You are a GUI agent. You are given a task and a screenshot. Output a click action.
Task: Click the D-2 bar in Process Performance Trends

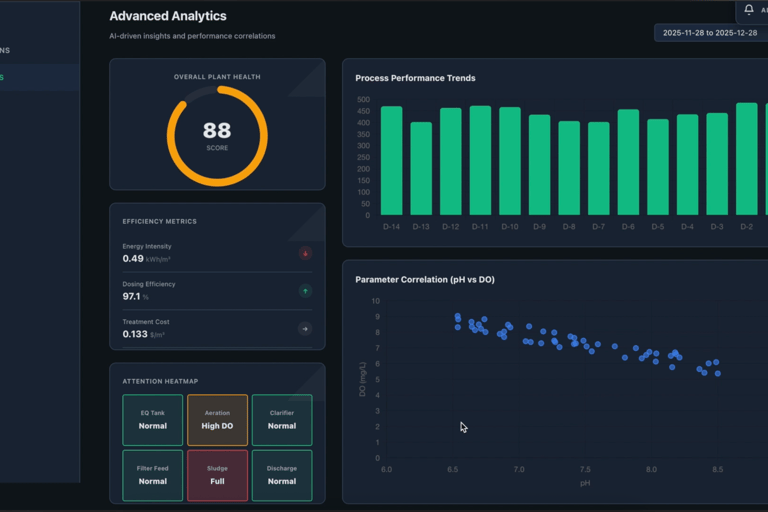pos(746,159)
